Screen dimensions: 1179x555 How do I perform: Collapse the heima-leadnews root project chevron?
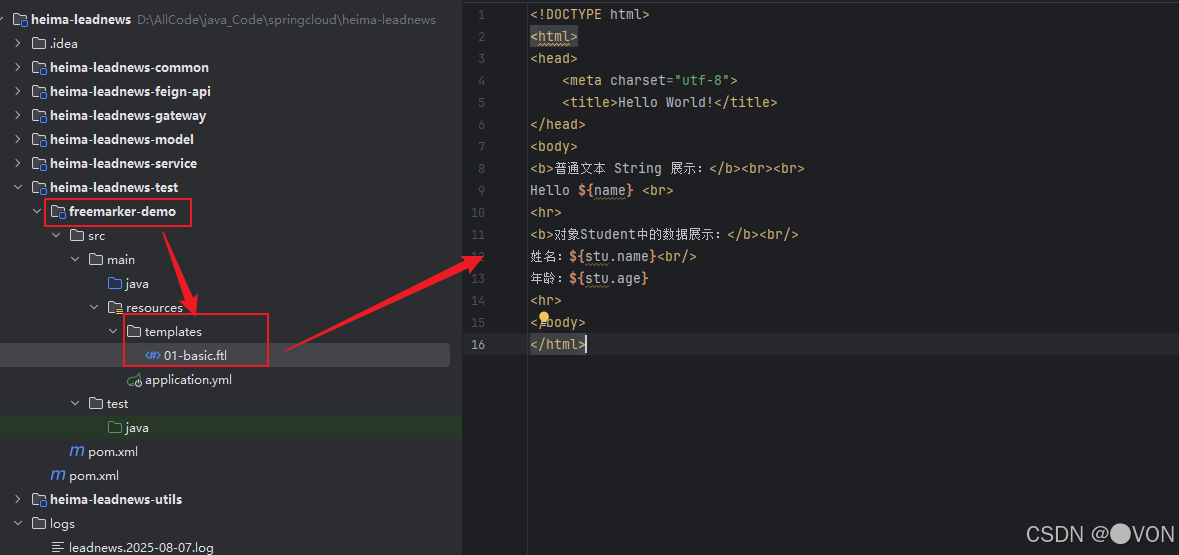click(2, 20)
